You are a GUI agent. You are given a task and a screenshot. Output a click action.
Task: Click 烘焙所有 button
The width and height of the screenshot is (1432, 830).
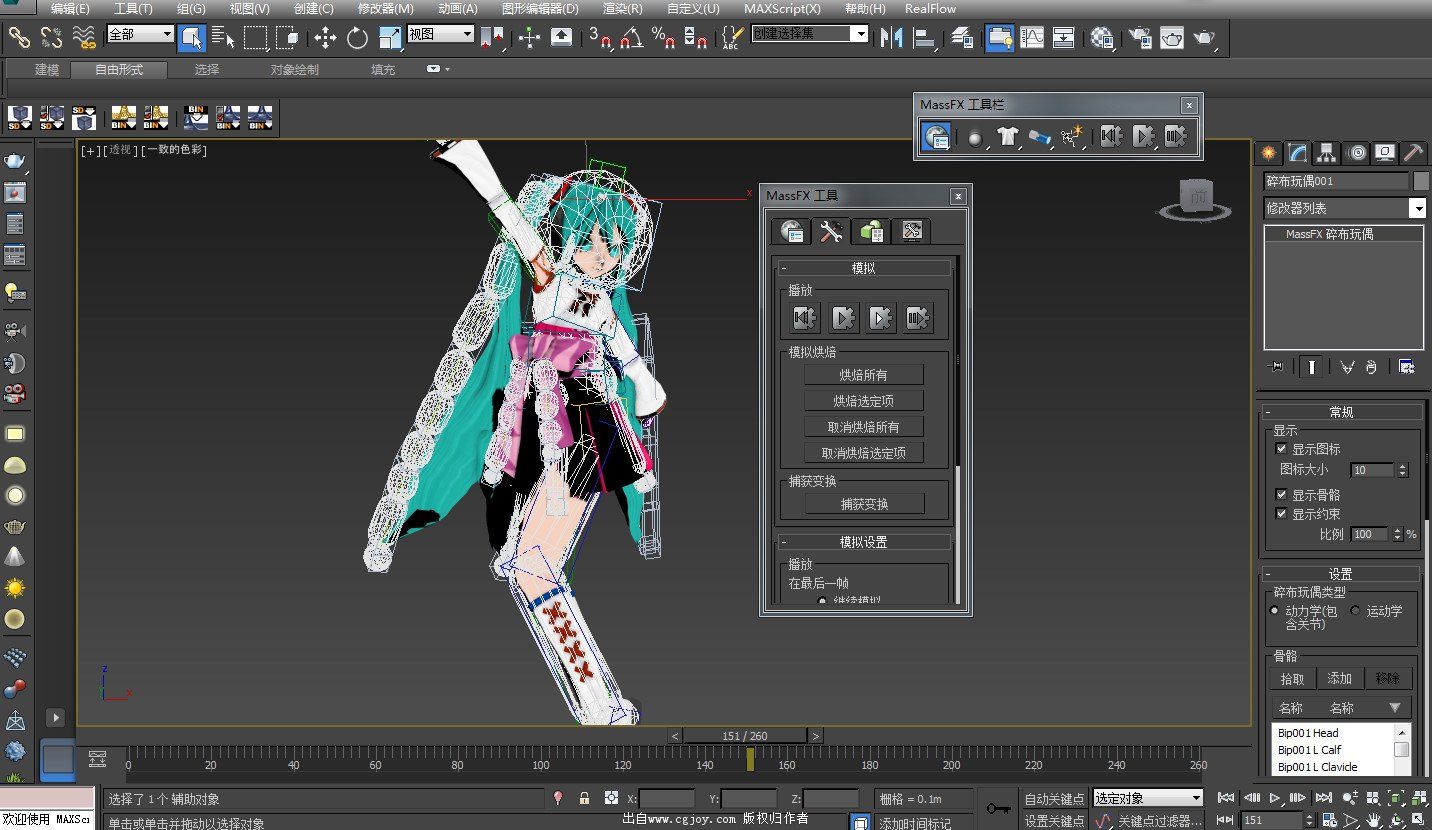(864, 375)
